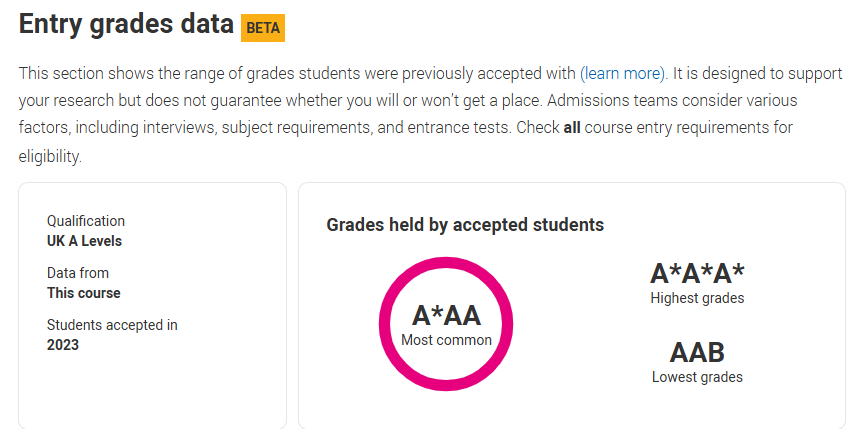Click the word eligibility in the paragraph
This screenshot has height=429, width=853.
pos(50,157)
